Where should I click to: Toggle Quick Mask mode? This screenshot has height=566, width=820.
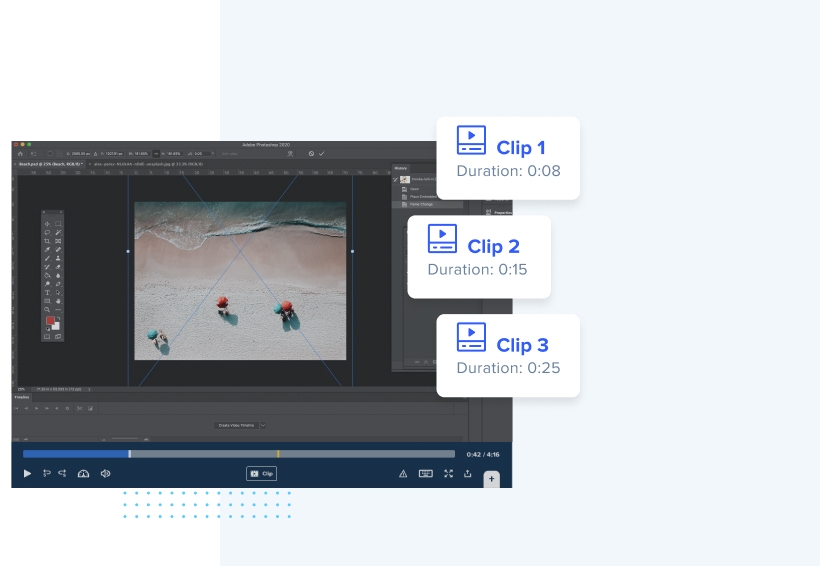[x=47, y=336]
